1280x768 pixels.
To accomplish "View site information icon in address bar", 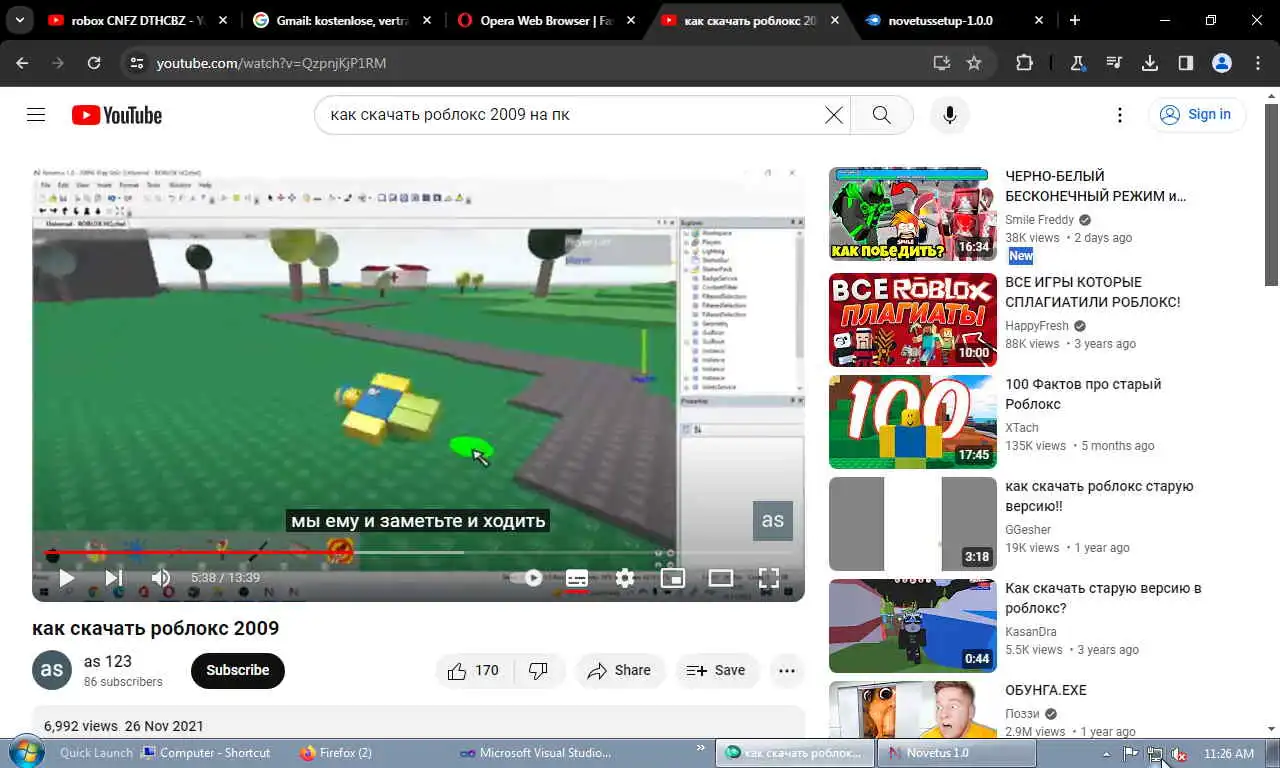I will coord(137,63).
